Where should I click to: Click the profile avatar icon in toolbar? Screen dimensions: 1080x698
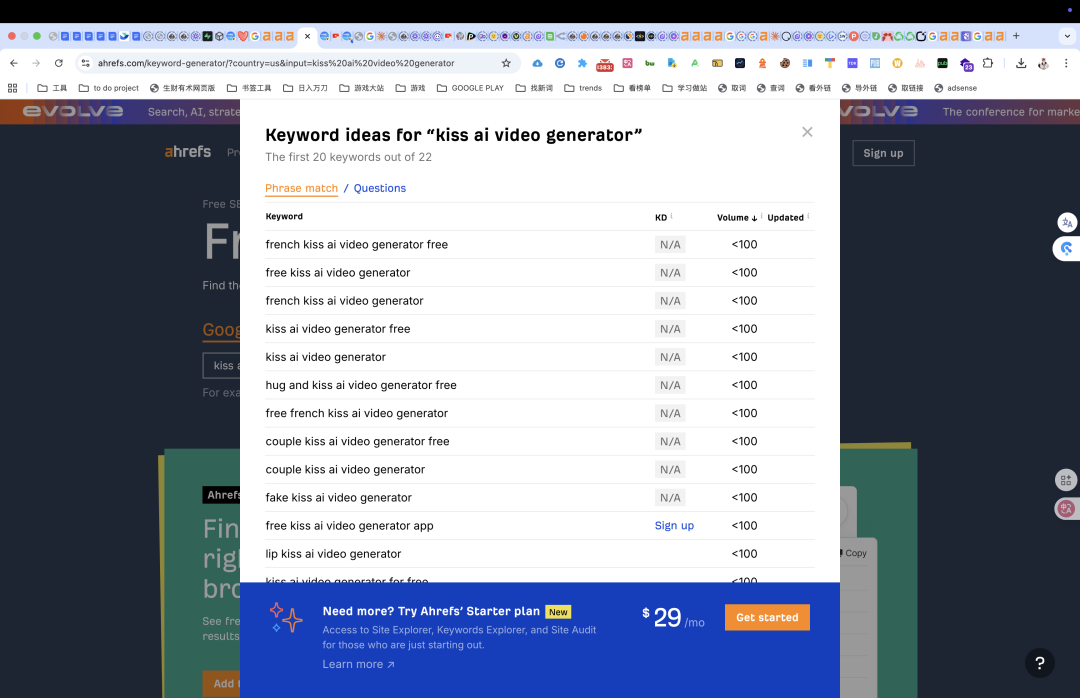click(x=1043, y=63)
